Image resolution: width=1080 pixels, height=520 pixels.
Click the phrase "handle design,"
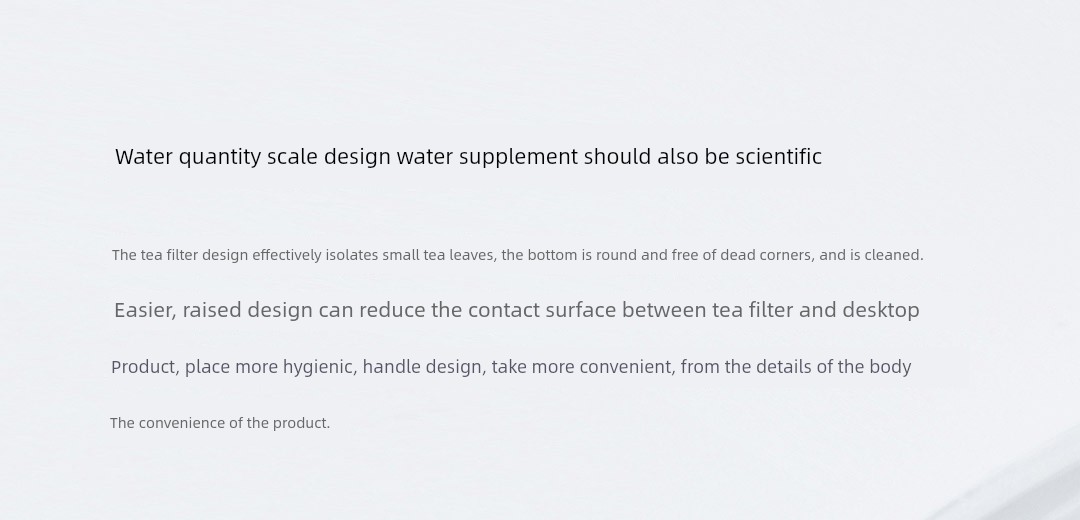[x=424, y=367]
